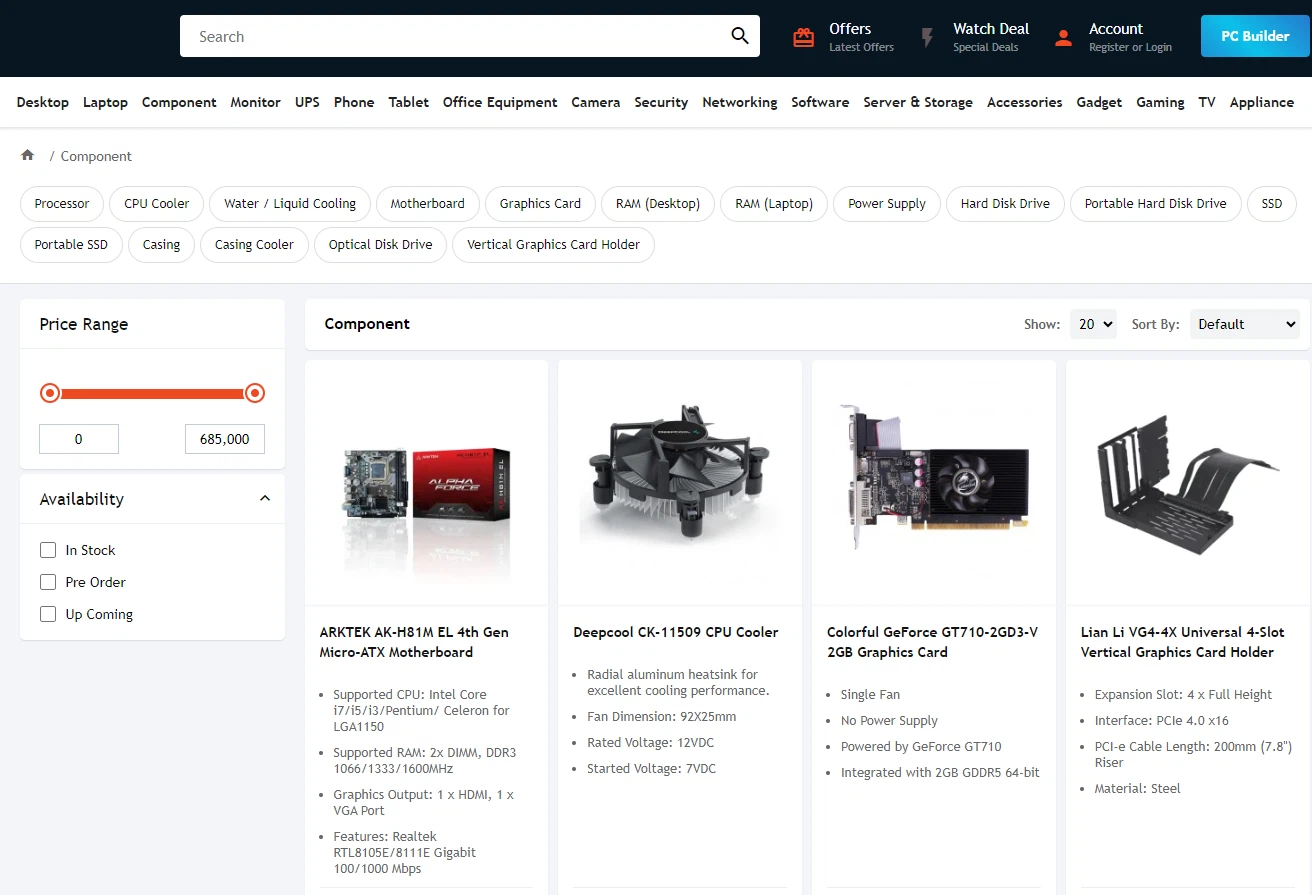Click the Watch Deal lightning icon
The height and width of the screenshot is (895, 1312).
pos(927,38)
